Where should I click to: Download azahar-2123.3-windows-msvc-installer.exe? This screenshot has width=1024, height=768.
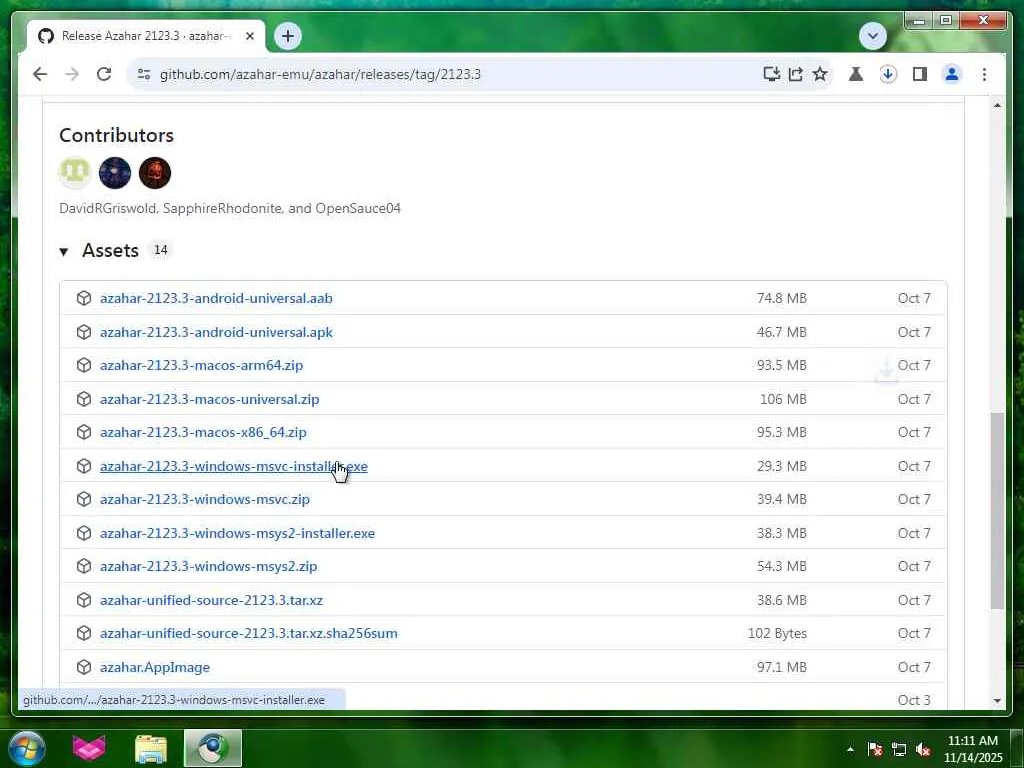pyautogui.click(x=234, y=466)
